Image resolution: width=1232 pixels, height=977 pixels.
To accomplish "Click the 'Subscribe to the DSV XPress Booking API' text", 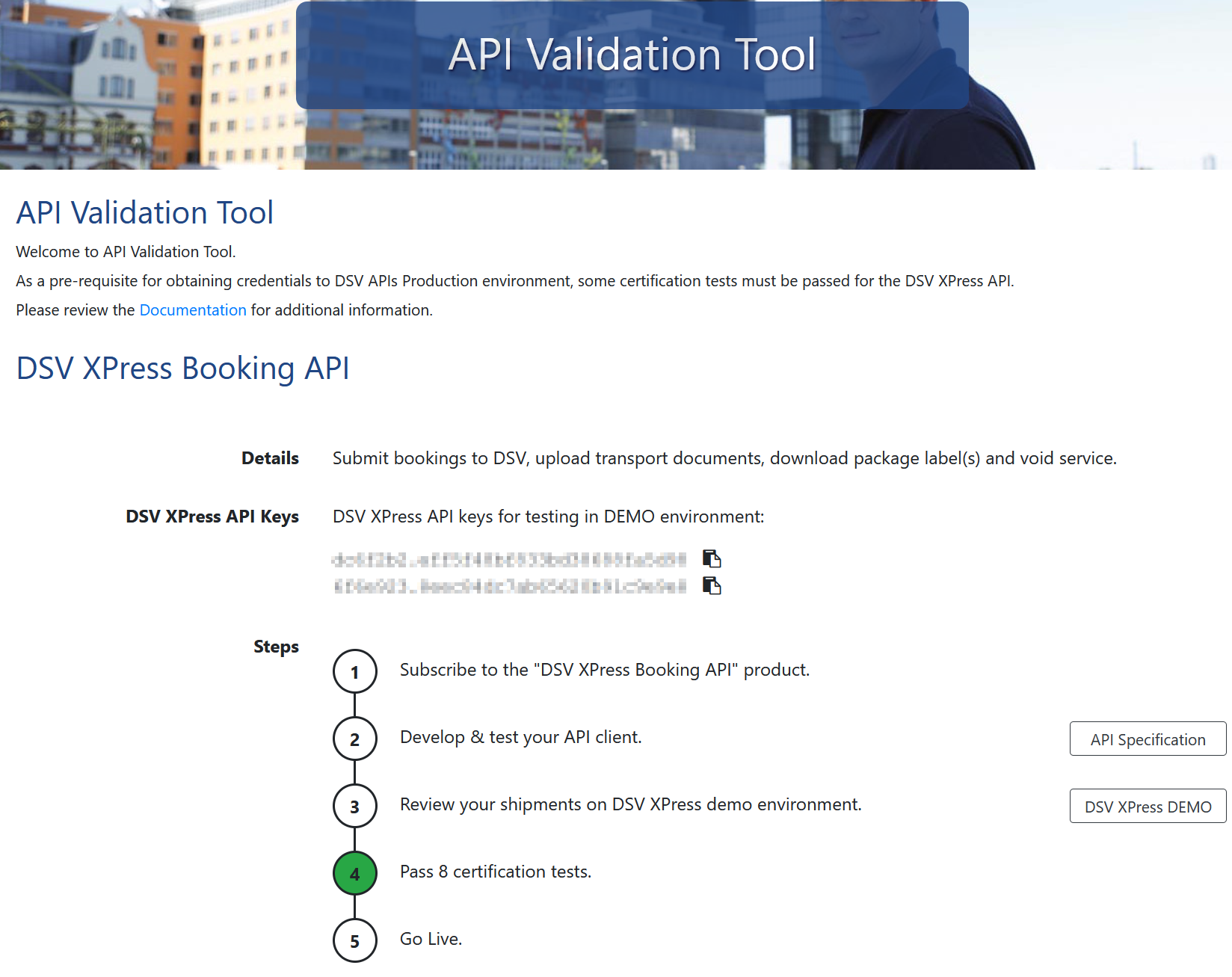I will (x=604, y=670).
